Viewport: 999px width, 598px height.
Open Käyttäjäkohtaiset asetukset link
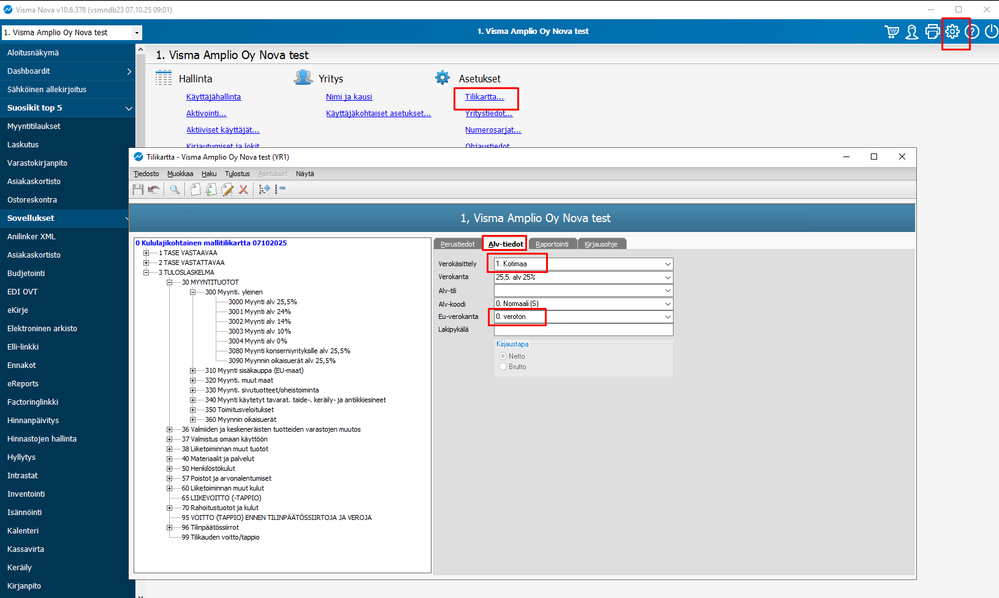pyautogui.click(x=378, y=113)
